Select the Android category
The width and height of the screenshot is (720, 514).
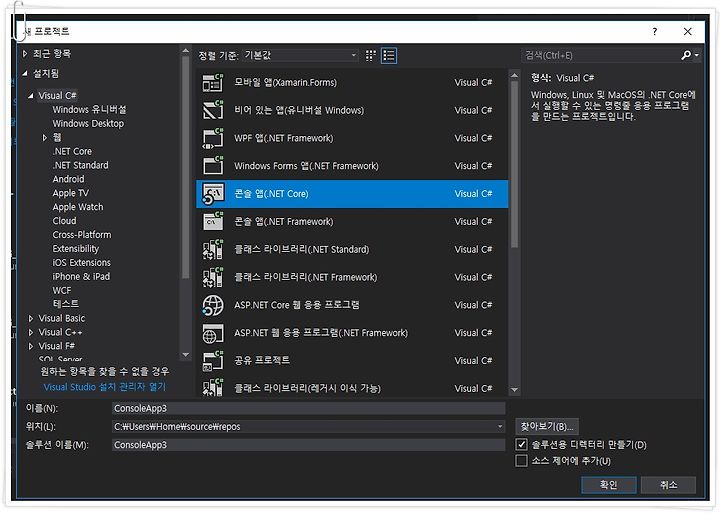click(68, 179)
